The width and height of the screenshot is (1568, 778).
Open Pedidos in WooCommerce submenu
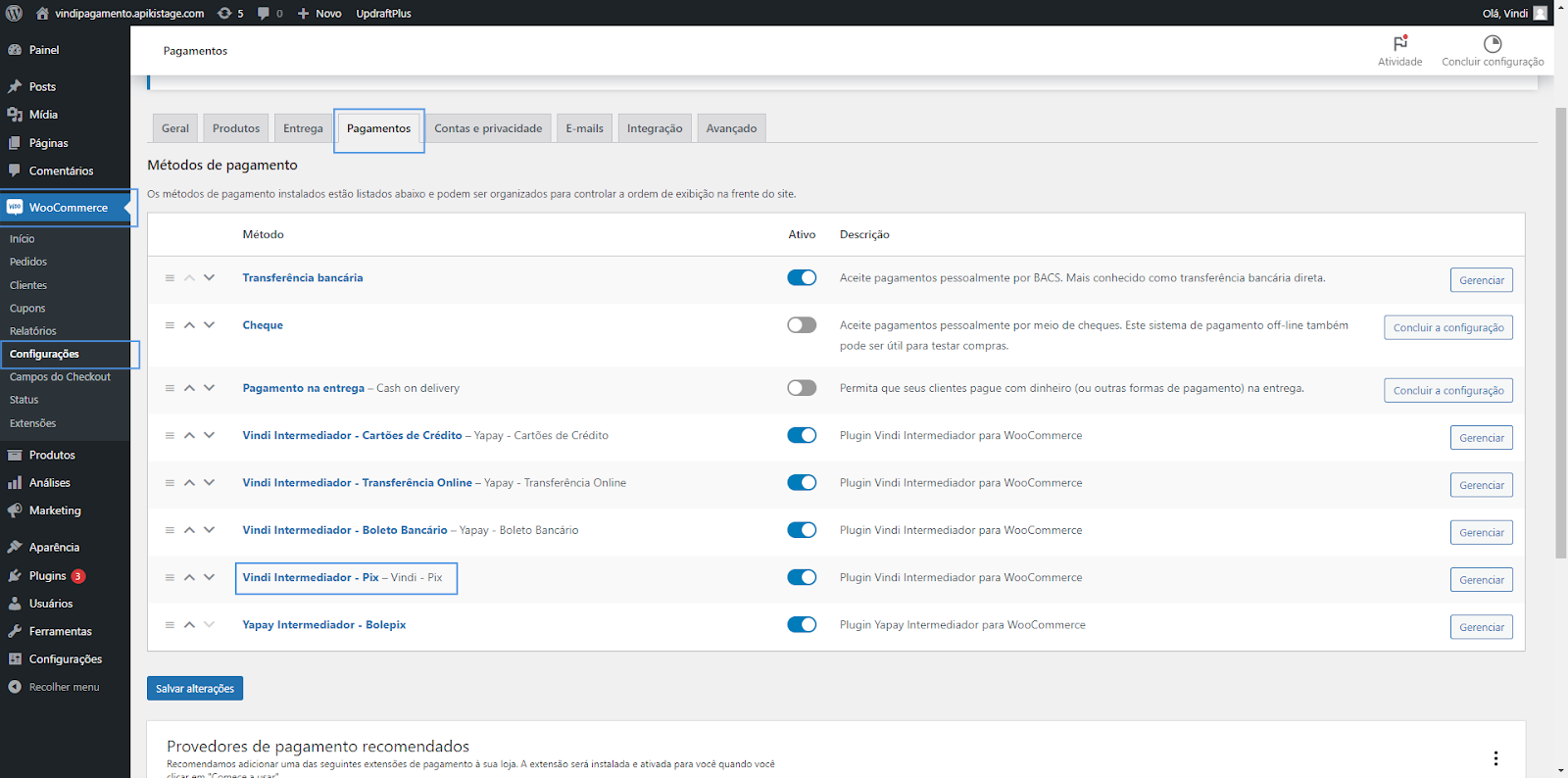(28, 262)
